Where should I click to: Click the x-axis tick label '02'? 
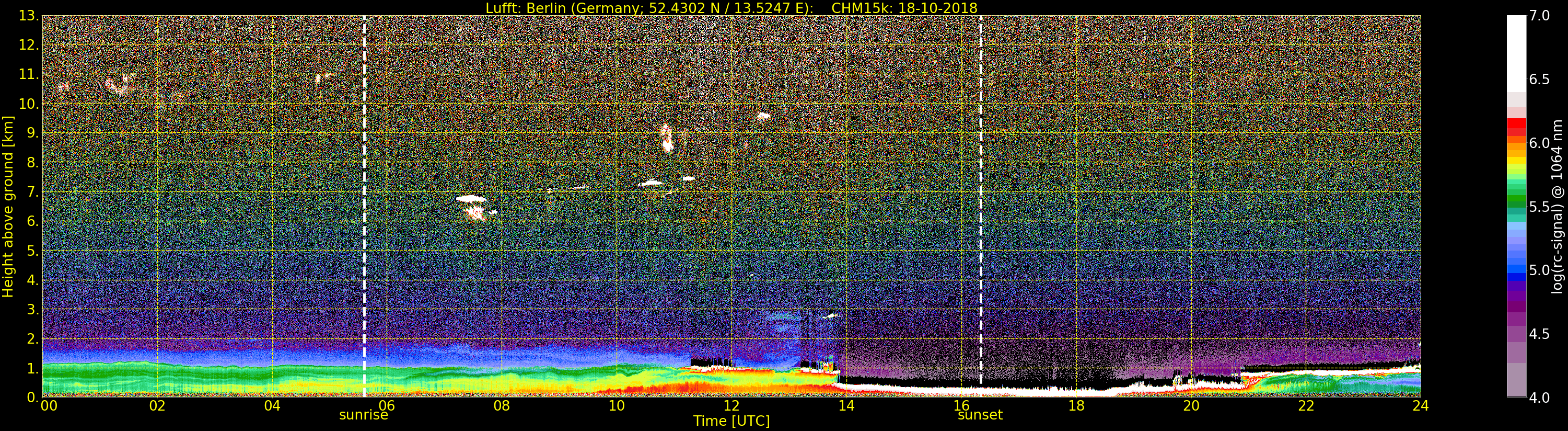coord(157,406)
